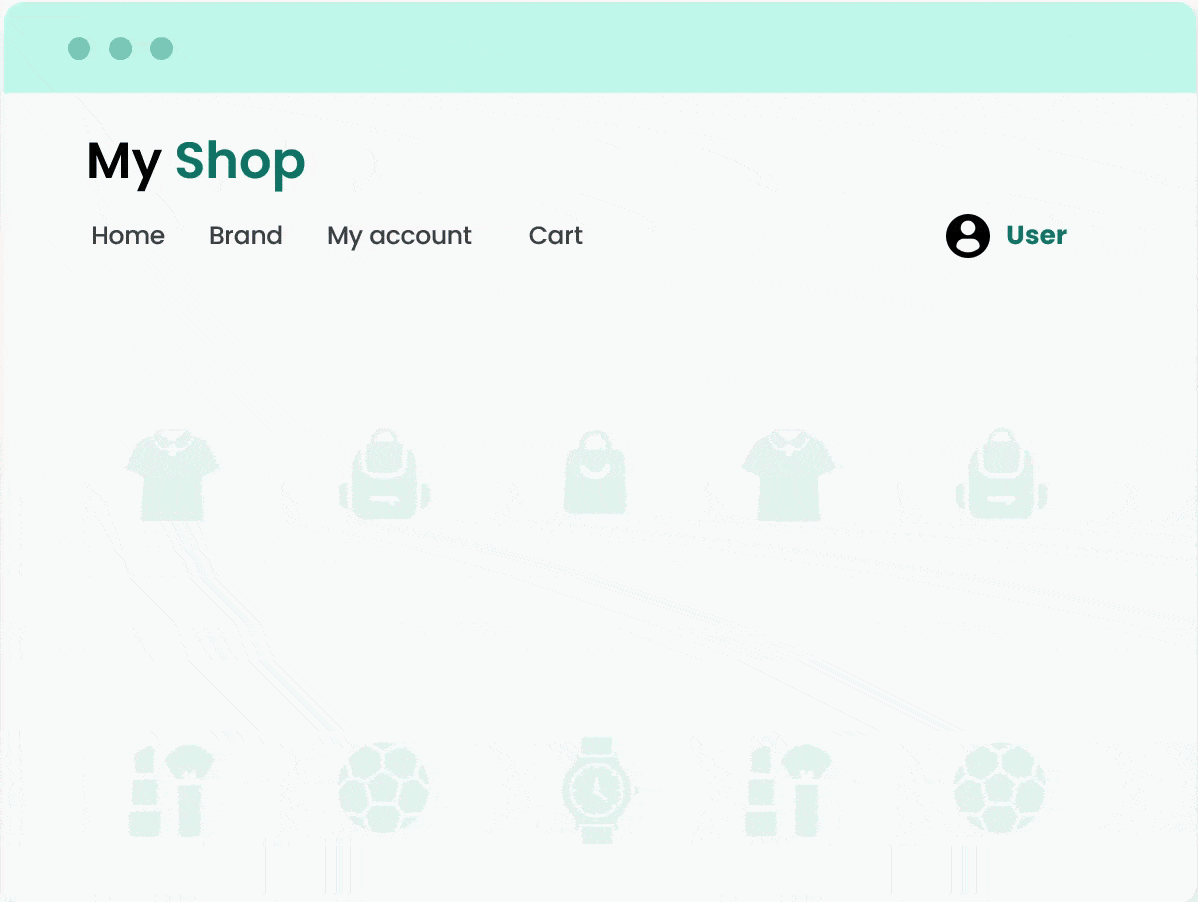This screenshot has height=902, width=1198.
Task: Go to the Home menu item
Action: [128, 236]
